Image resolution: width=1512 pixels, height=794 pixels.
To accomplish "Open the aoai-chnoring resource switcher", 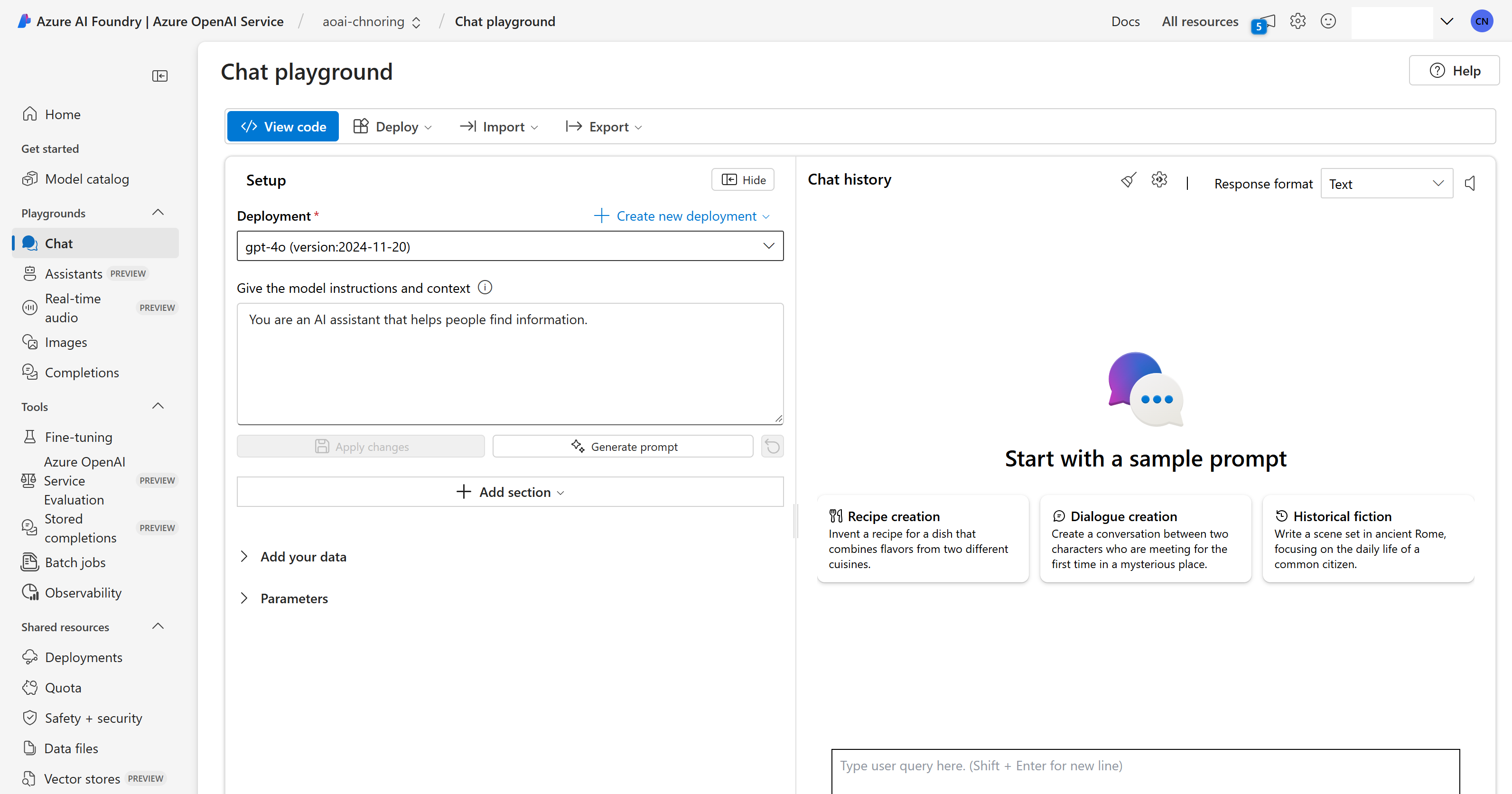I will point(372,22).
